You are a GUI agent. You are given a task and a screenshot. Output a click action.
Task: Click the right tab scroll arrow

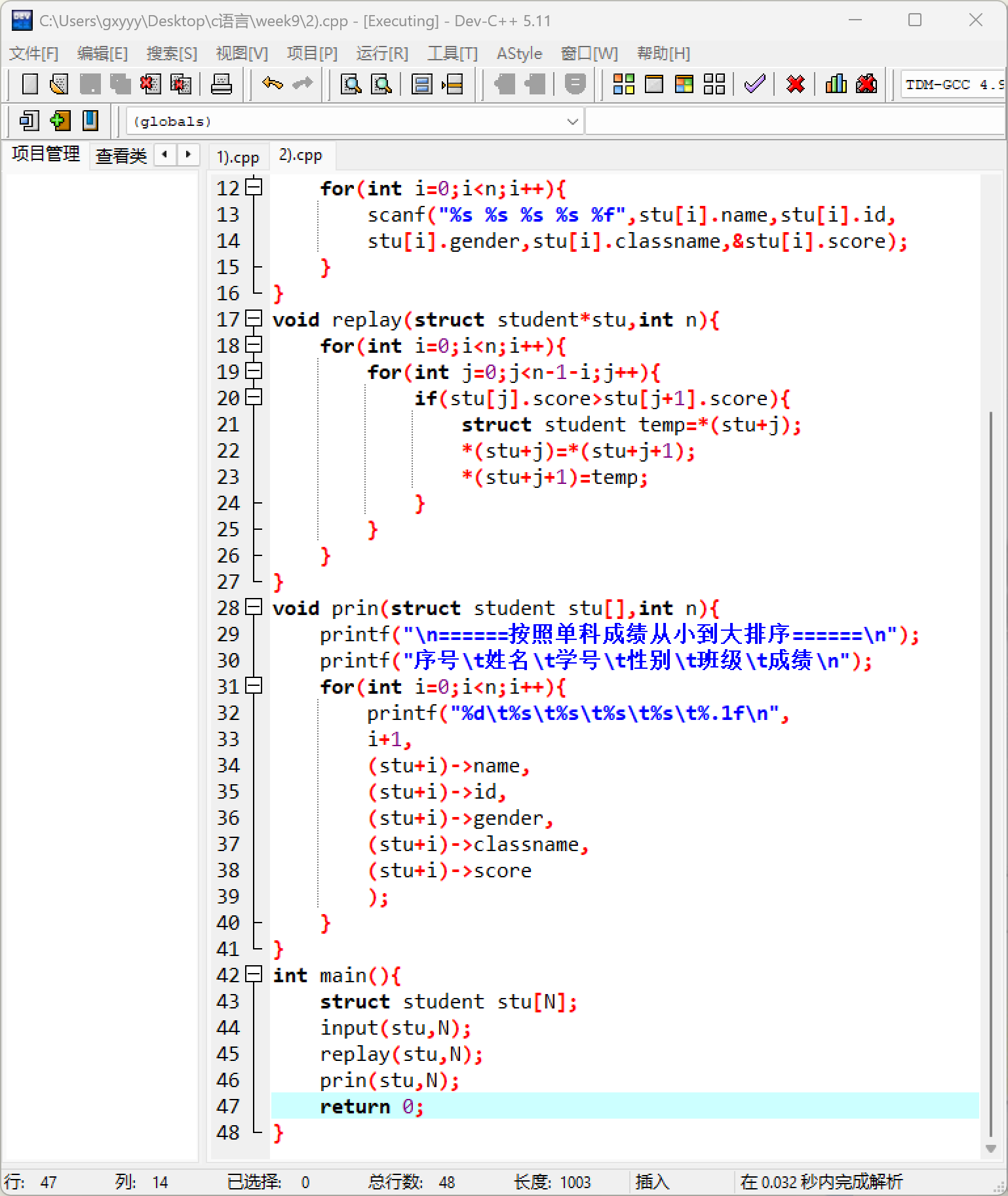point(188,155)
